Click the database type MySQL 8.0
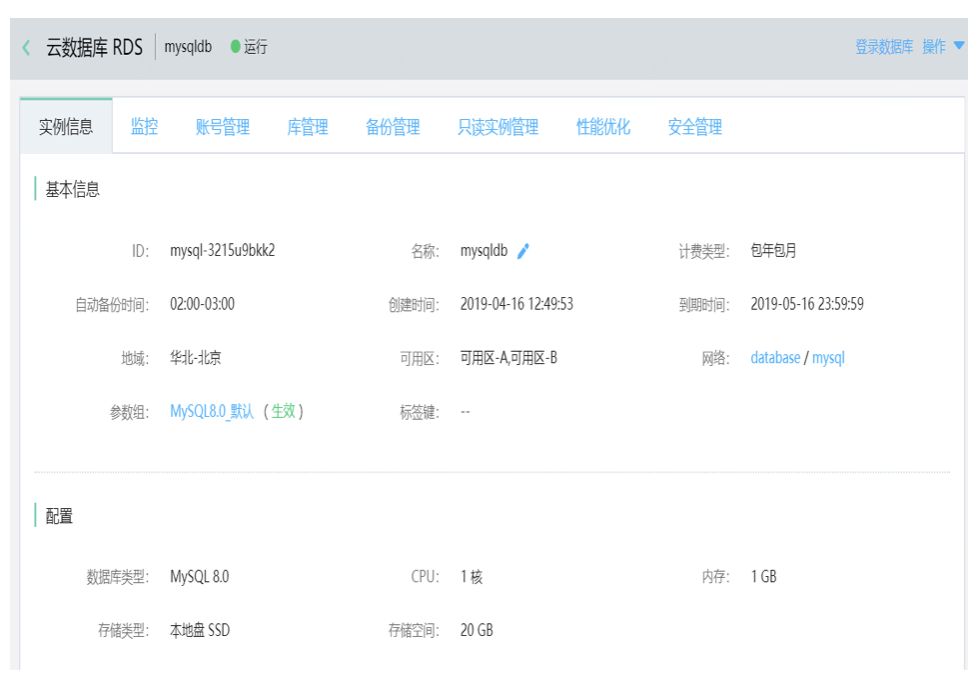The image size is (980, 700). [199, 576]
